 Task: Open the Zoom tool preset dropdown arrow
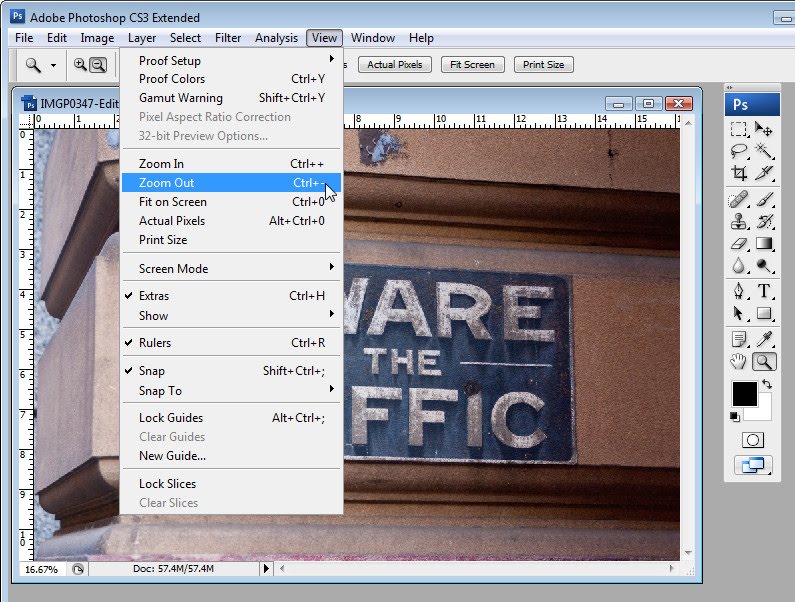click(53, 65)
